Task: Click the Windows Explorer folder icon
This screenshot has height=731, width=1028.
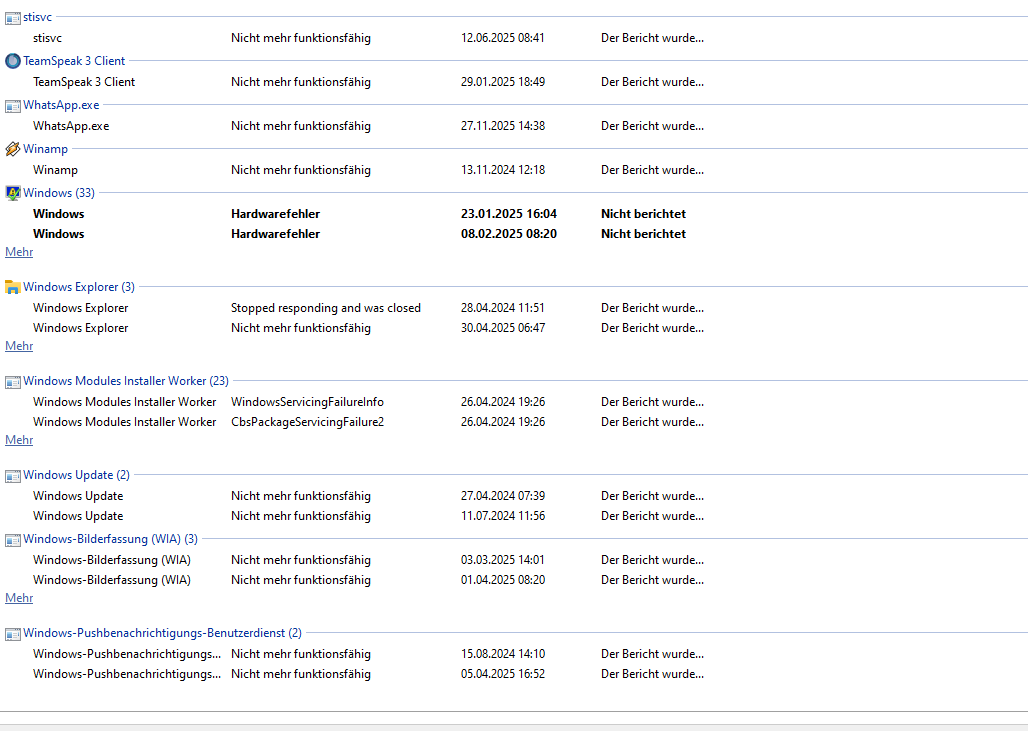Action: click(x=12, y=287)
